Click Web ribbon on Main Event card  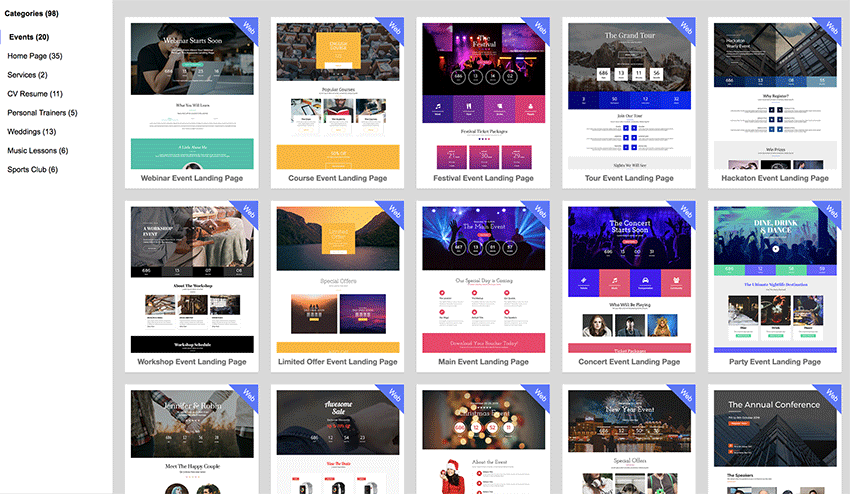click(x=540, y=211)
